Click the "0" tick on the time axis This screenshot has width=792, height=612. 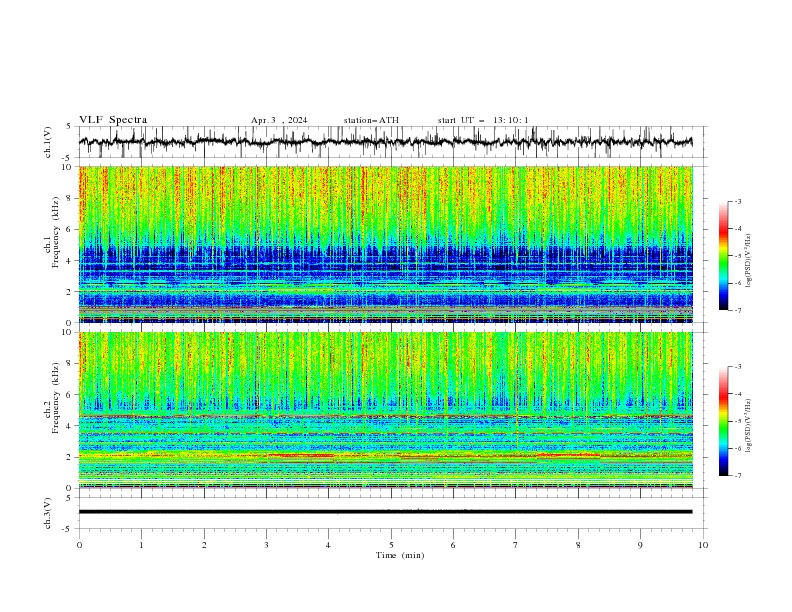[79, 545]
